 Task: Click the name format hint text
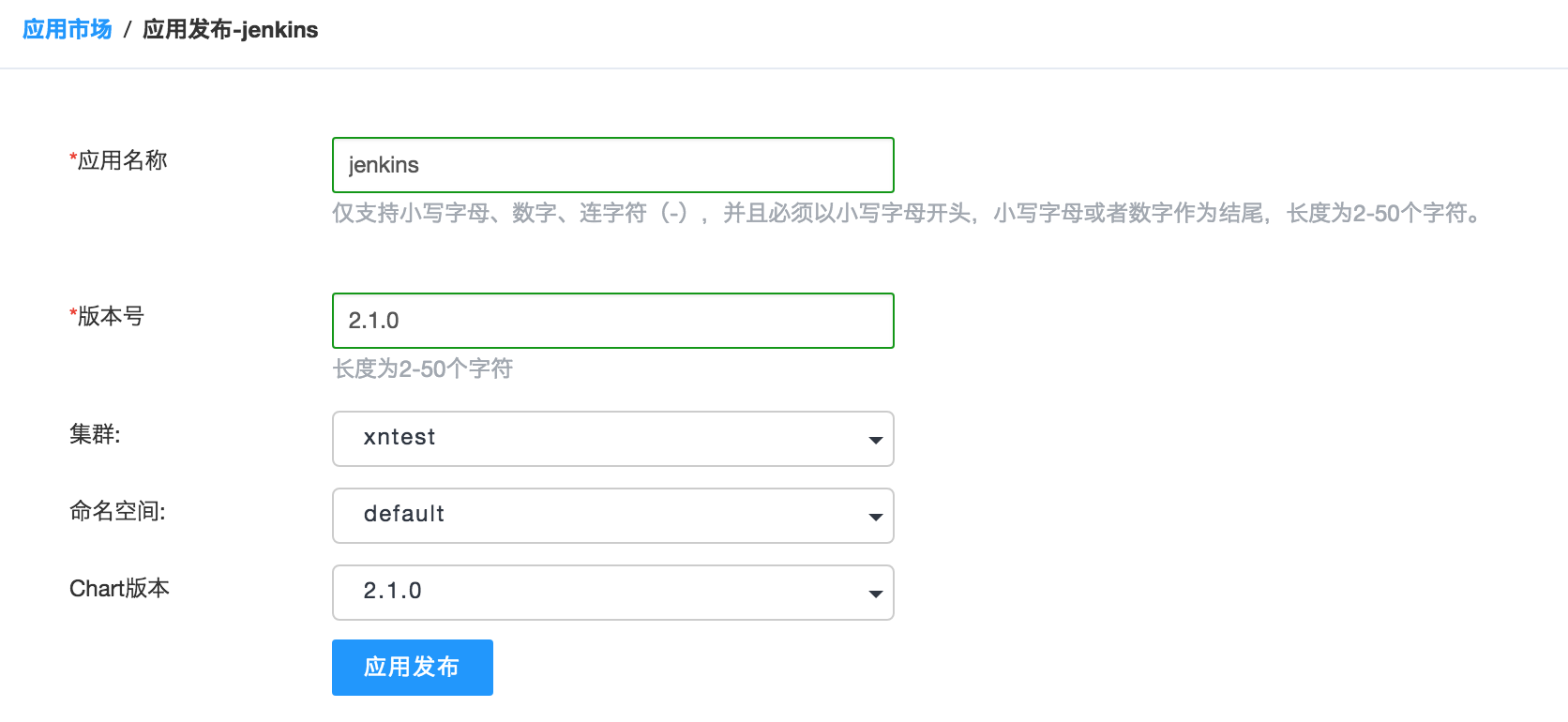(x=908, y=214)
